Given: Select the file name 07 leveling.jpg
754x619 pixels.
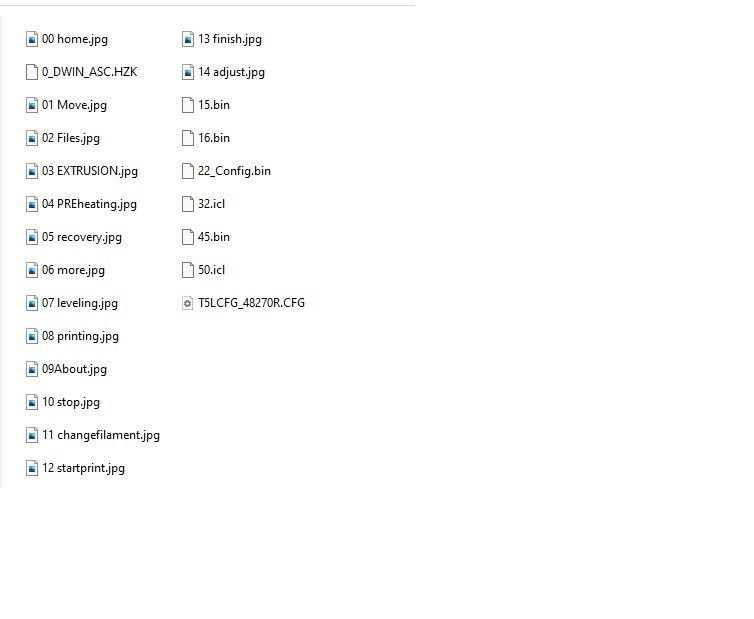Looking at the screenshot, I should coord(80,303).
